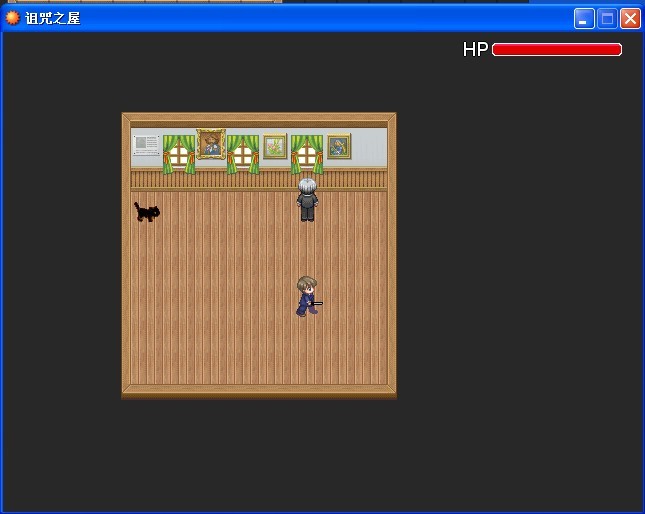Image resolution: width=645 pixels, height=514 pixels.
Task: Click the rightmost green-curtained window
Action: point(307,155)
